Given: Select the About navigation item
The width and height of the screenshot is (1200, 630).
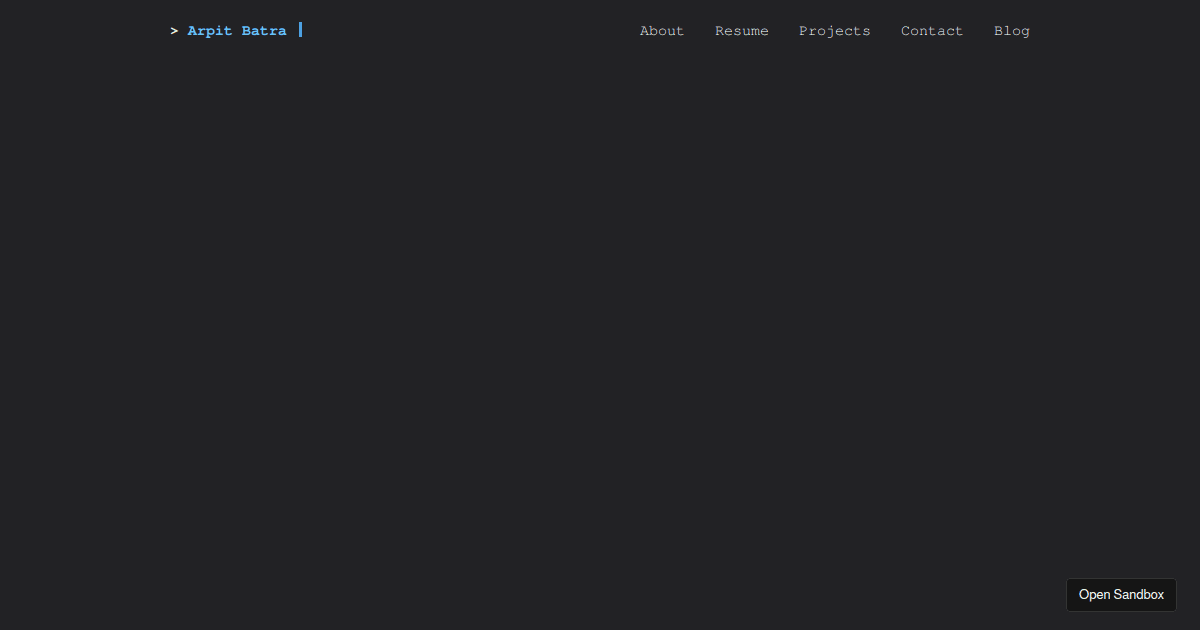Looking at the screenshot, I should click(661, 31).
